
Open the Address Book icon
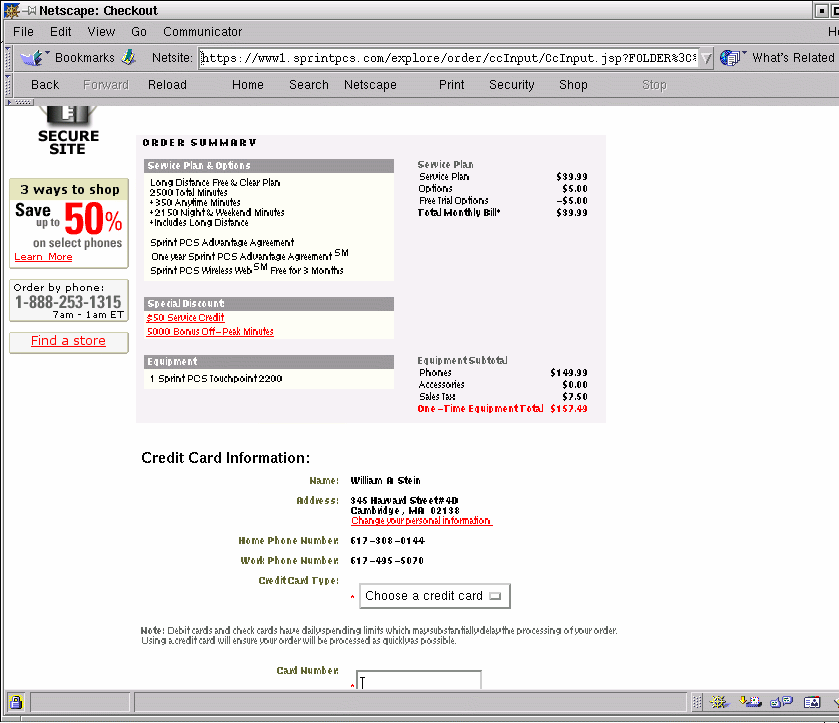point(812,702)
